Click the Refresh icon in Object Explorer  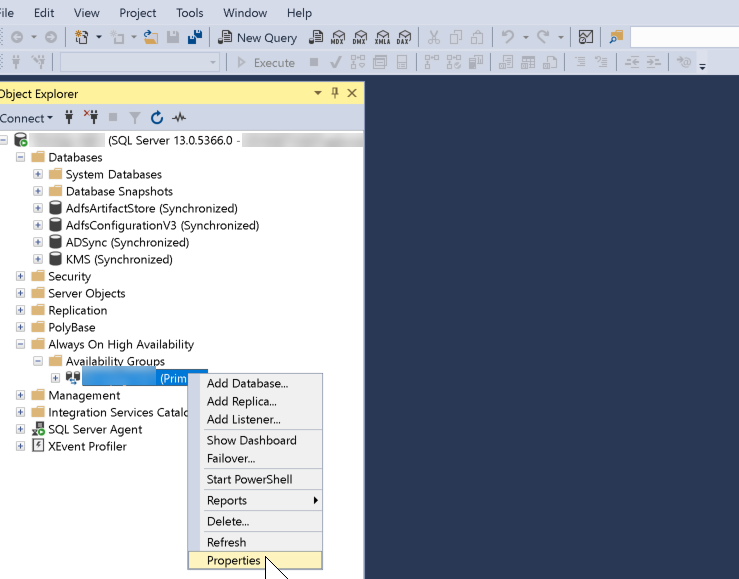(157, 117)
